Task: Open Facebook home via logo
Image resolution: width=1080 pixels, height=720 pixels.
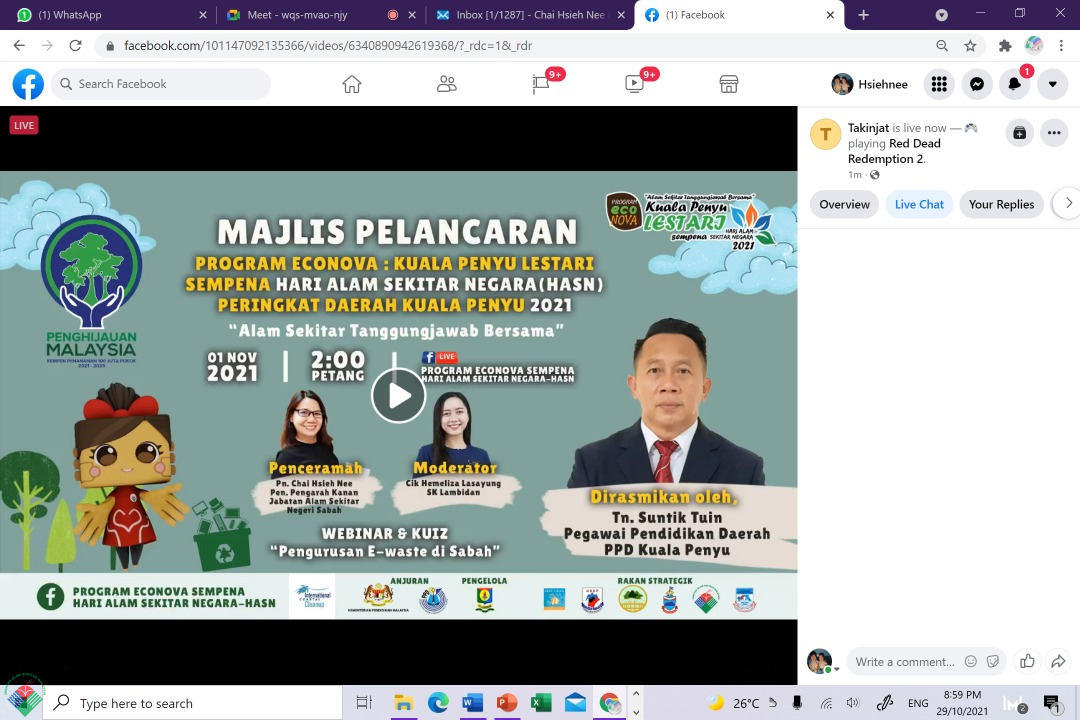Action: click(28, 84)
